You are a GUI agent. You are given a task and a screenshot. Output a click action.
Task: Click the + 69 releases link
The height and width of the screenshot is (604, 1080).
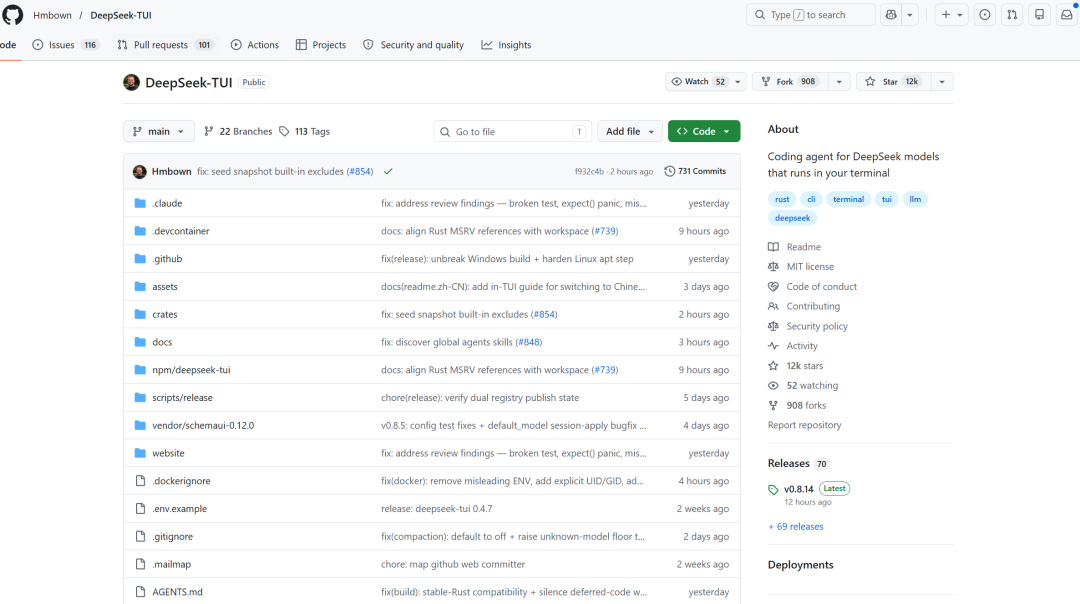796,527
